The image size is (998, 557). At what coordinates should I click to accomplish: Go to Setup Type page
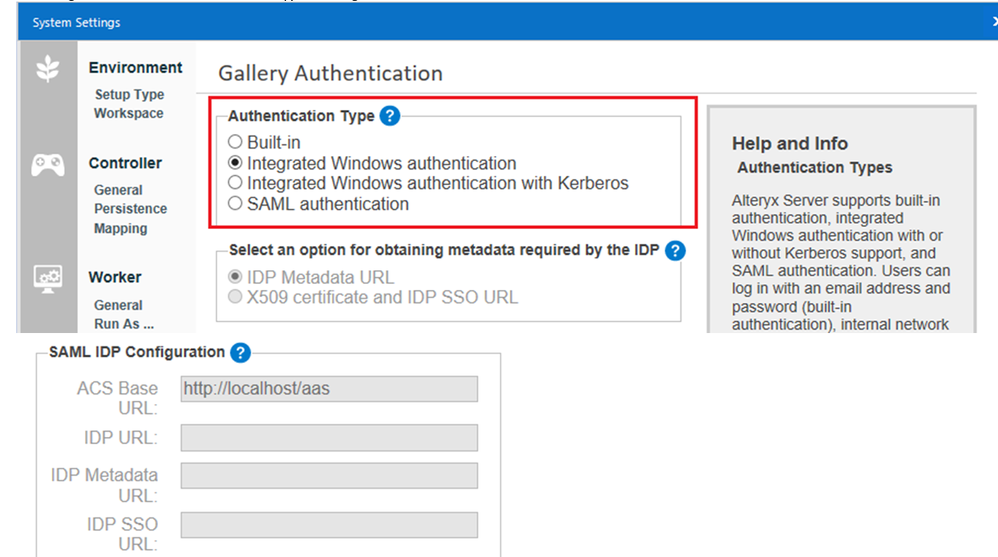click(x=129, y=94)
